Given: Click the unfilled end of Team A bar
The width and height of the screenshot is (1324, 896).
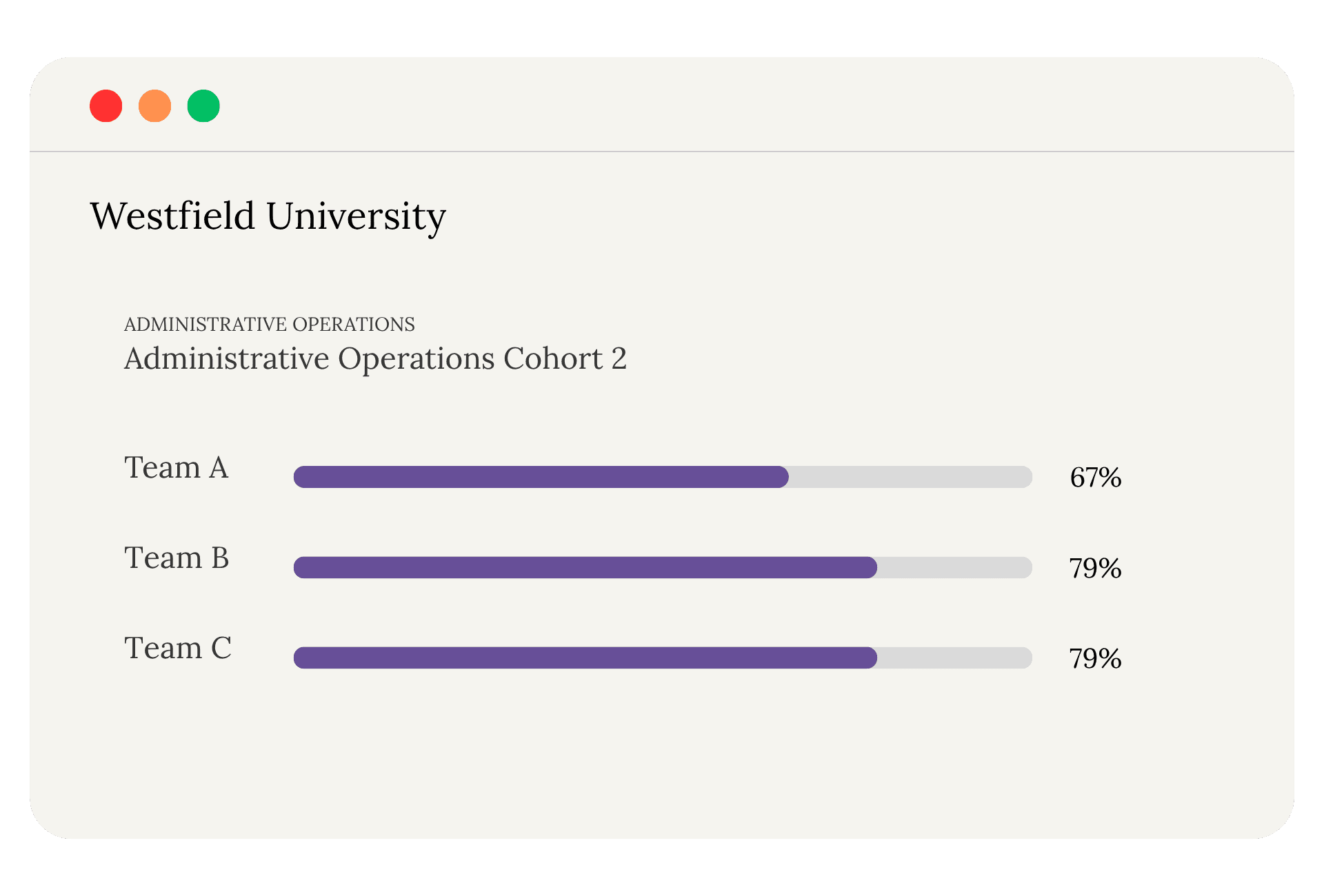Looking at the screenshot, I should (910, 477).
